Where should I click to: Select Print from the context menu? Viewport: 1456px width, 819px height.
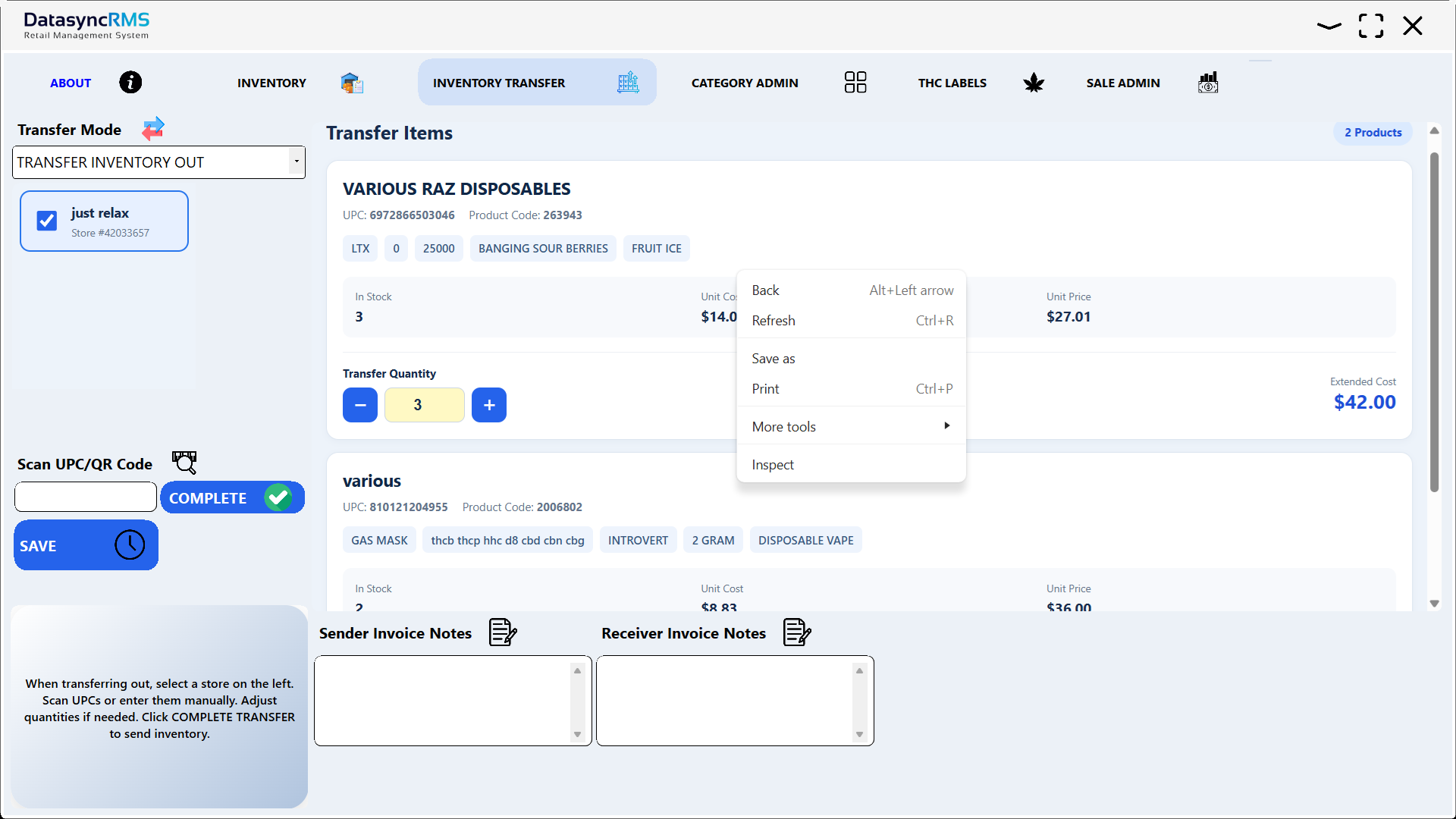[852, 389]
